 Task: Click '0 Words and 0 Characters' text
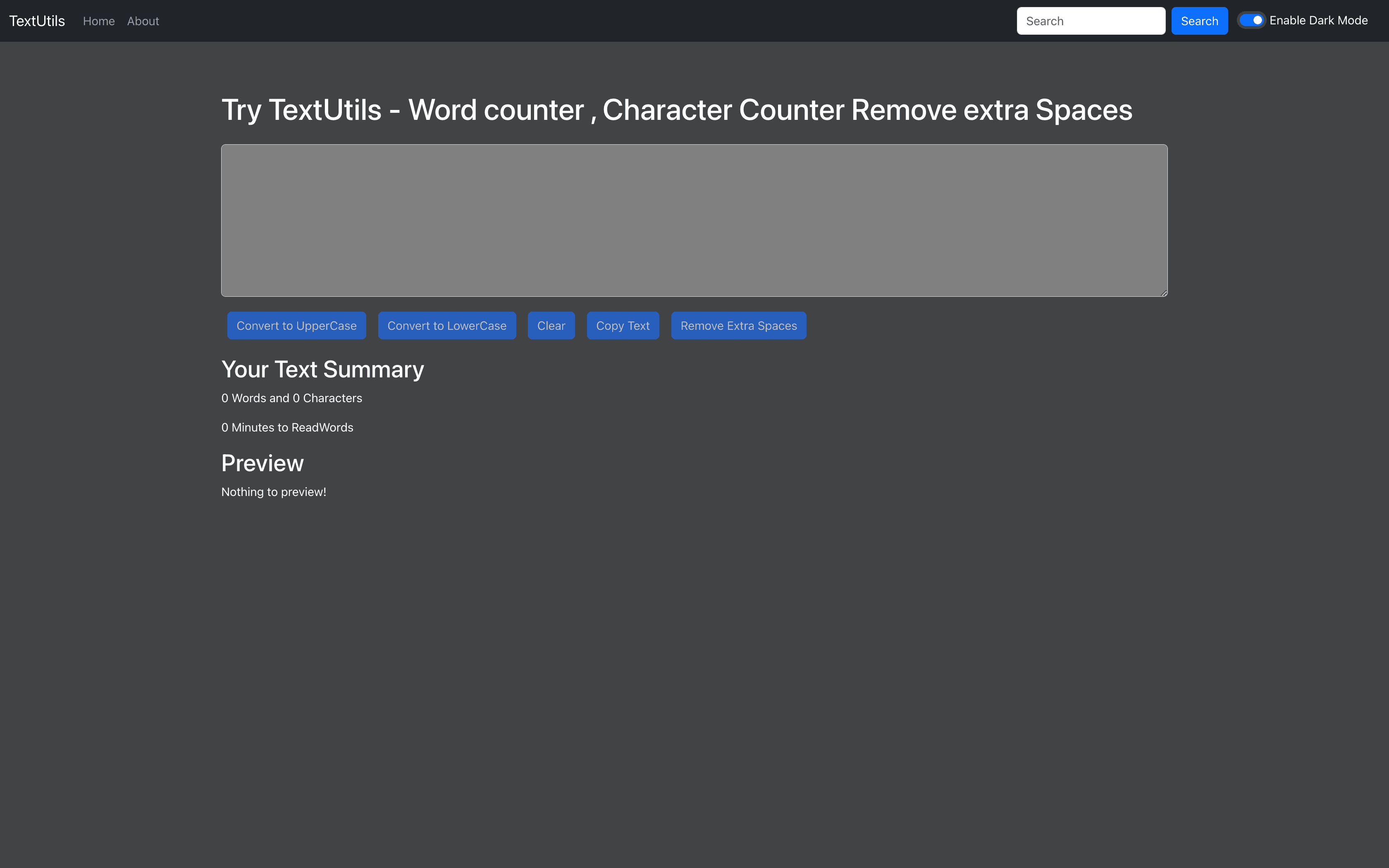[x=291, y=398]
